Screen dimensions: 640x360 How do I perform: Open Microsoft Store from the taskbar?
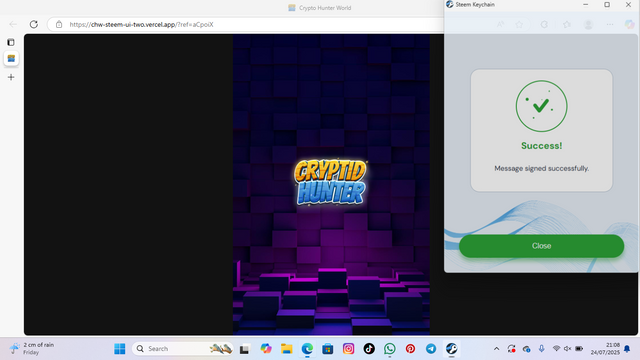(328, 349)
